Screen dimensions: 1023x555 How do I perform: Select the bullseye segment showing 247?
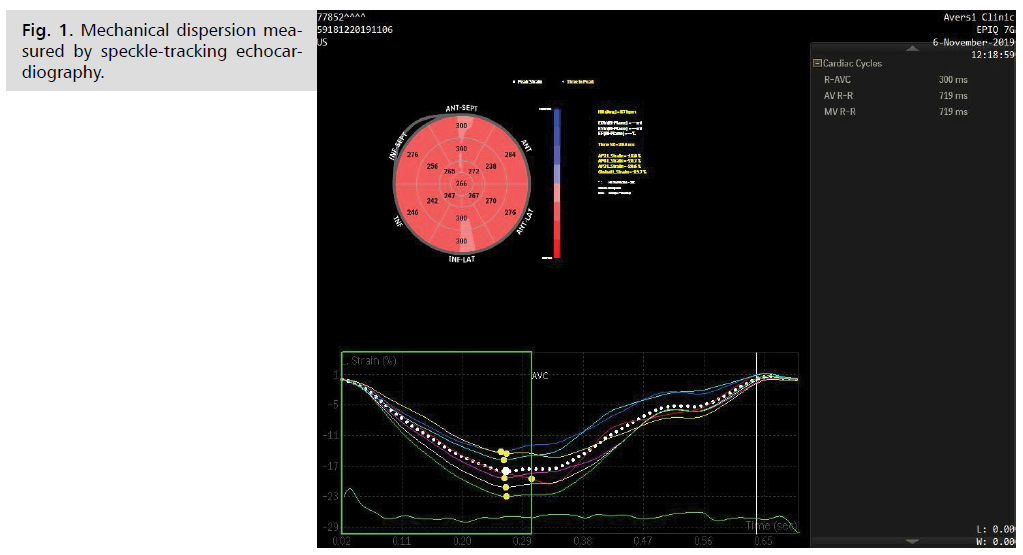pyautogui.click(x=450, y=196)
